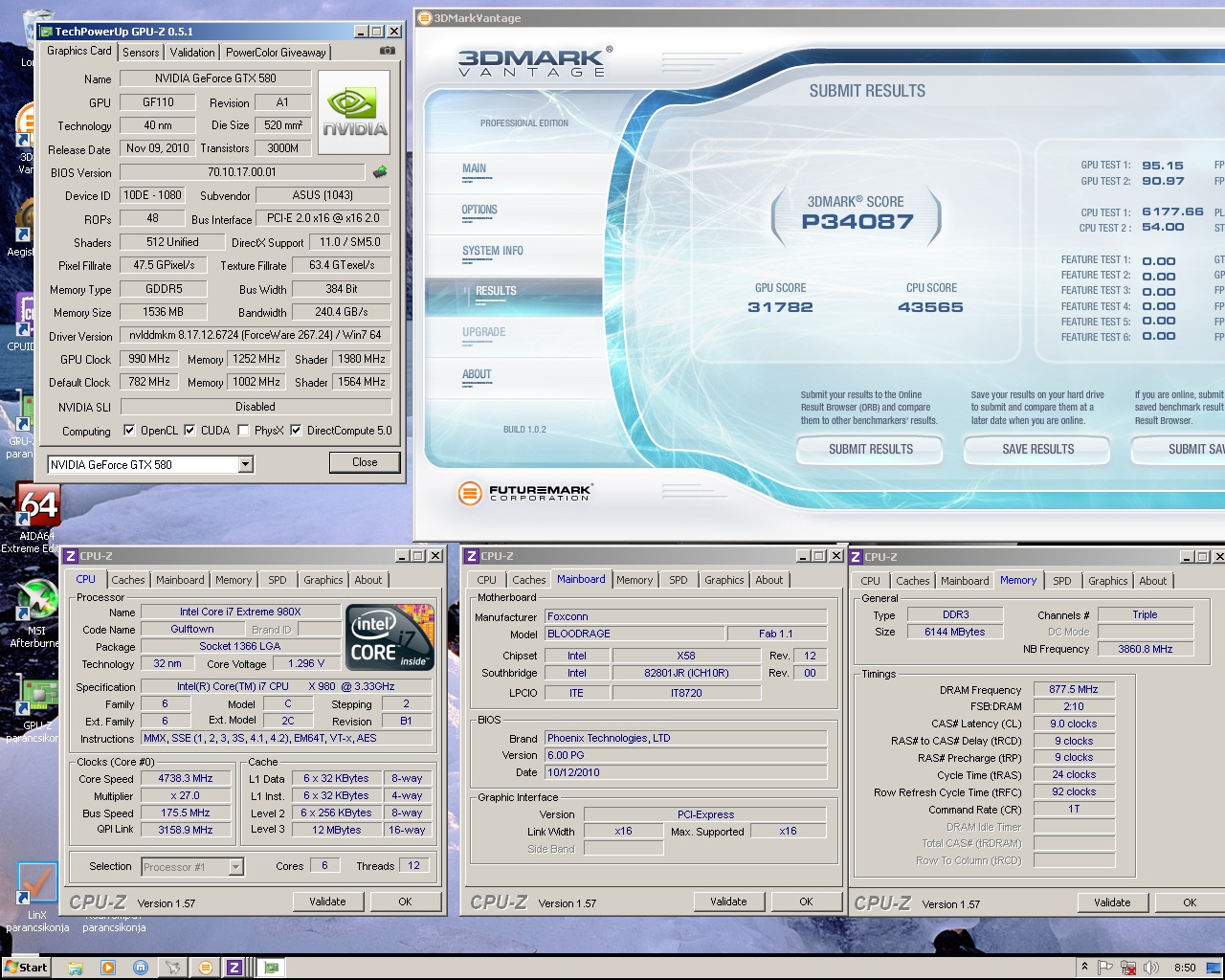The height and width of the screenshot is (980, 1225).
Task: Click the Driver Version field in GPU-Z
Action: tap(255, 335)
